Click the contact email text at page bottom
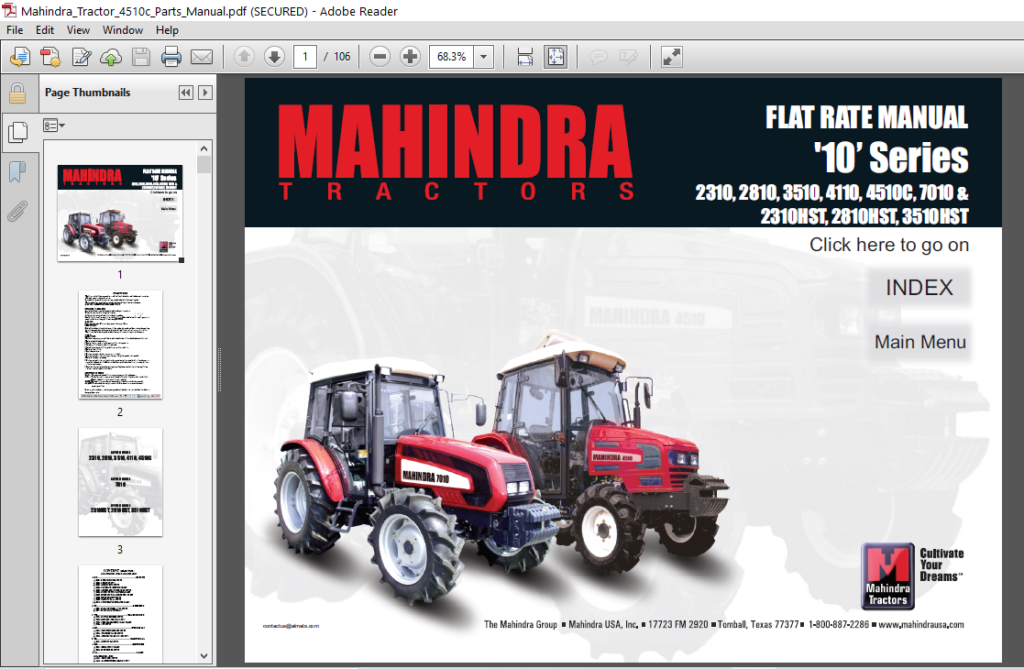 291,626
